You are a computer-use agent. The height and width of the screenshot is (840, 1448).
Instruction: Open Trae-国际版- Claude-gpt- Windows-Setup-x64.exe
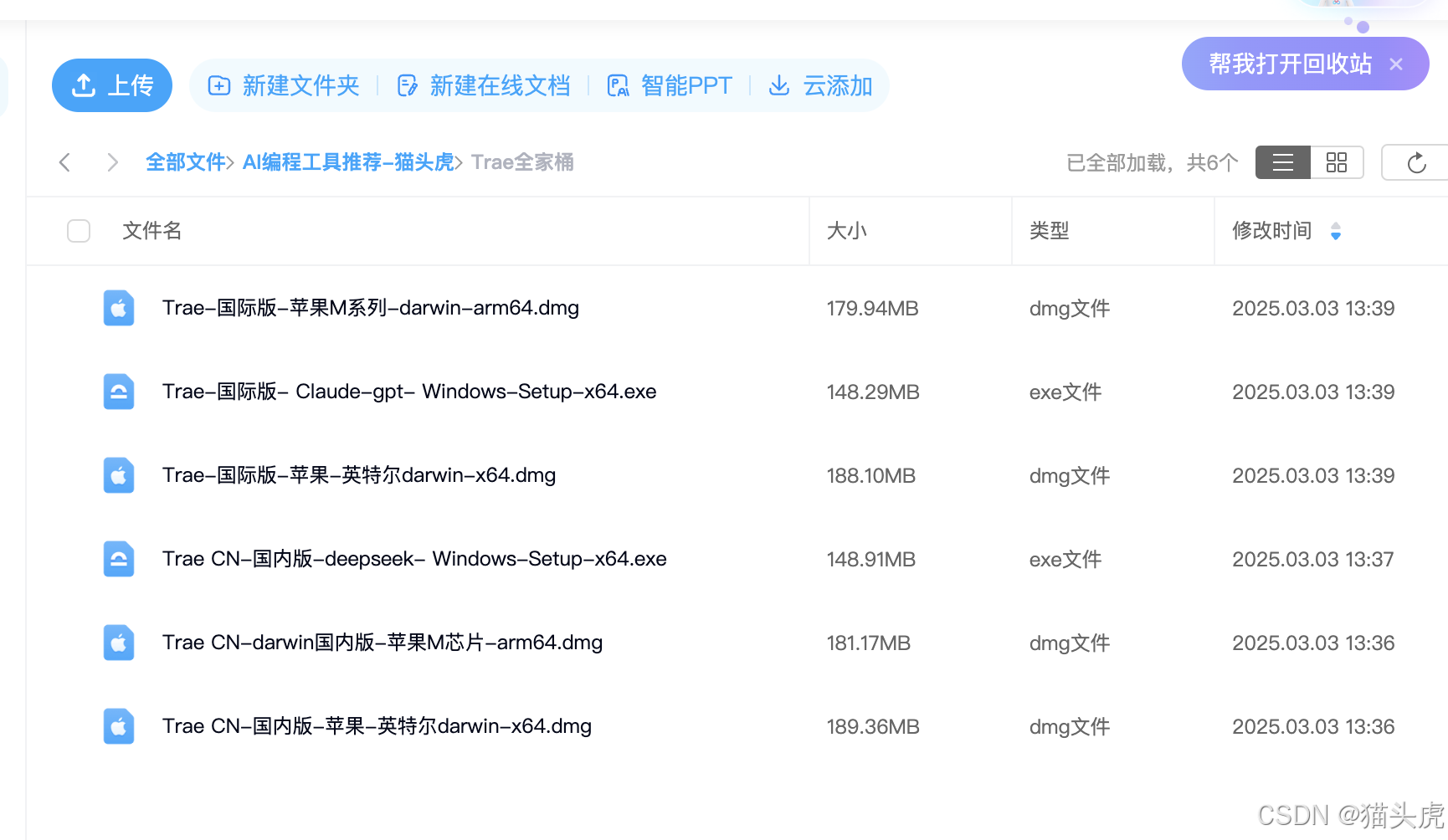point(409,392)
